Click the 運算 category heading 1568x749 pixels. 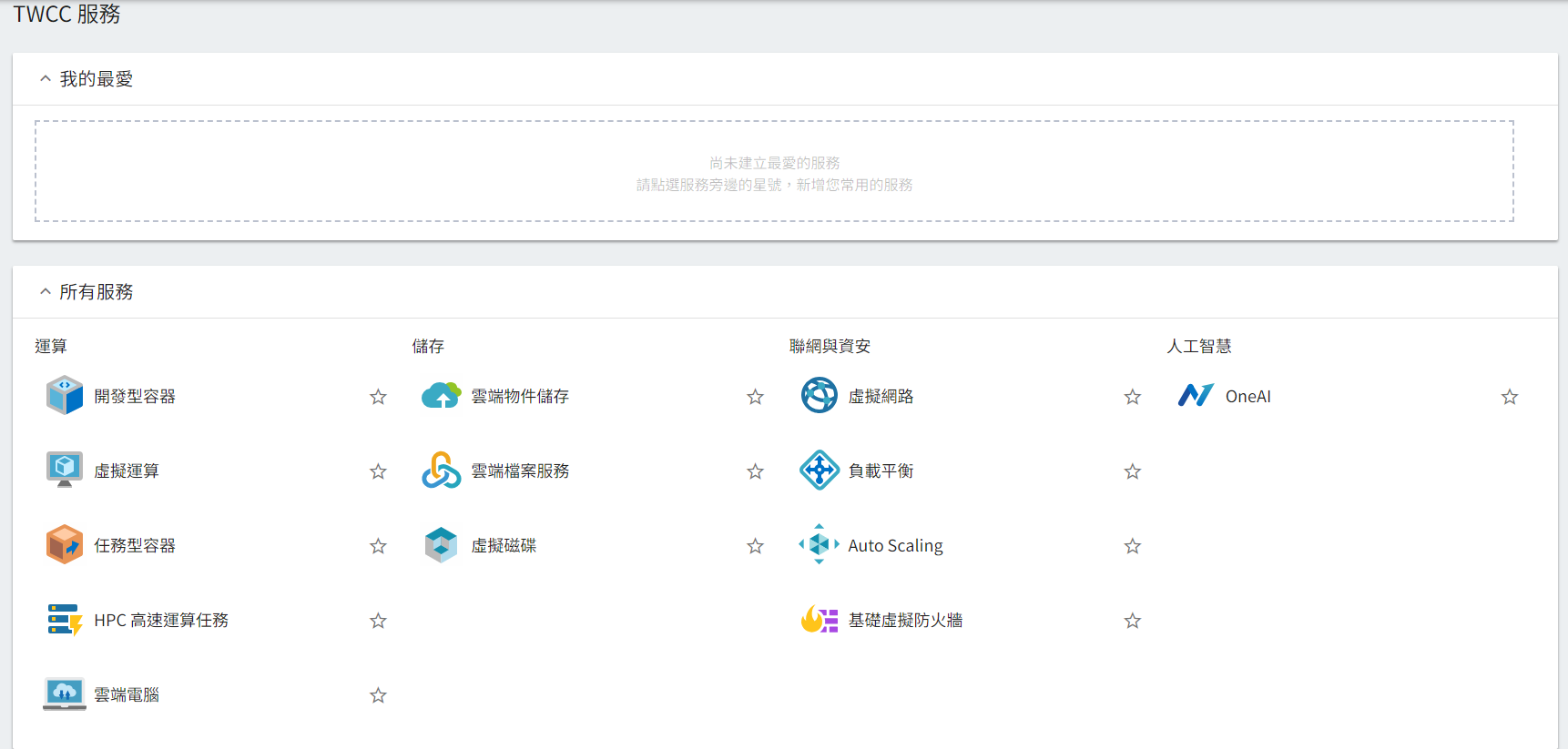(51, 346)
